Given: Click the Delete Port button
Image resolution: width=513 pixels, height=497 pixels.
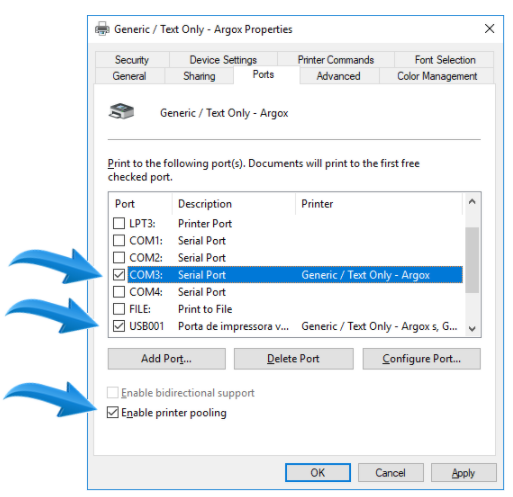Looking at the screenshot, I should (293, 359).
